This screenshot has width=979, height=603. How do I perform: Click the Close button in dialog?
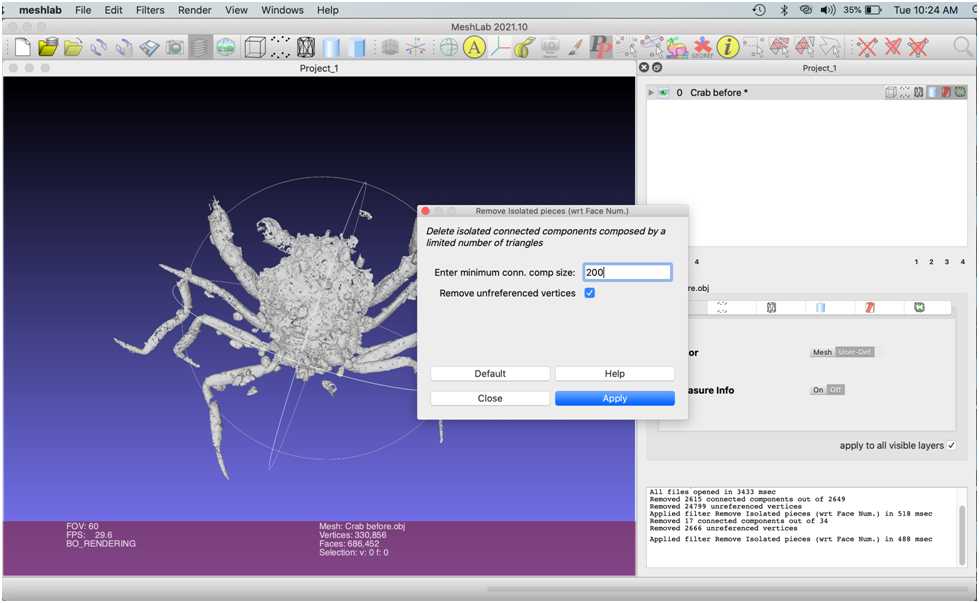pos(490,398)
